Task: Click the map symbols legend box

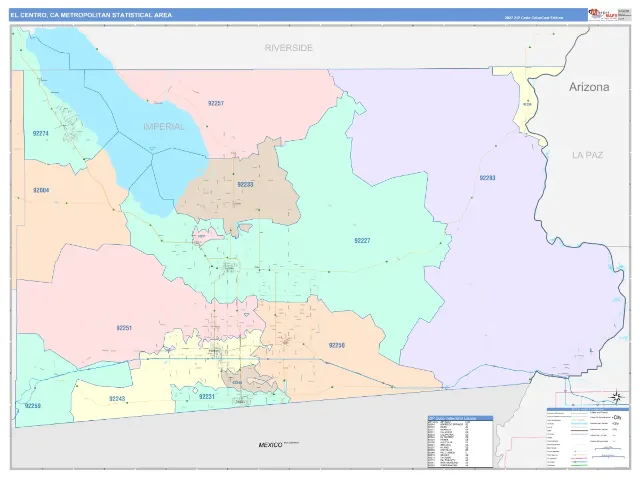Action: 588,438
